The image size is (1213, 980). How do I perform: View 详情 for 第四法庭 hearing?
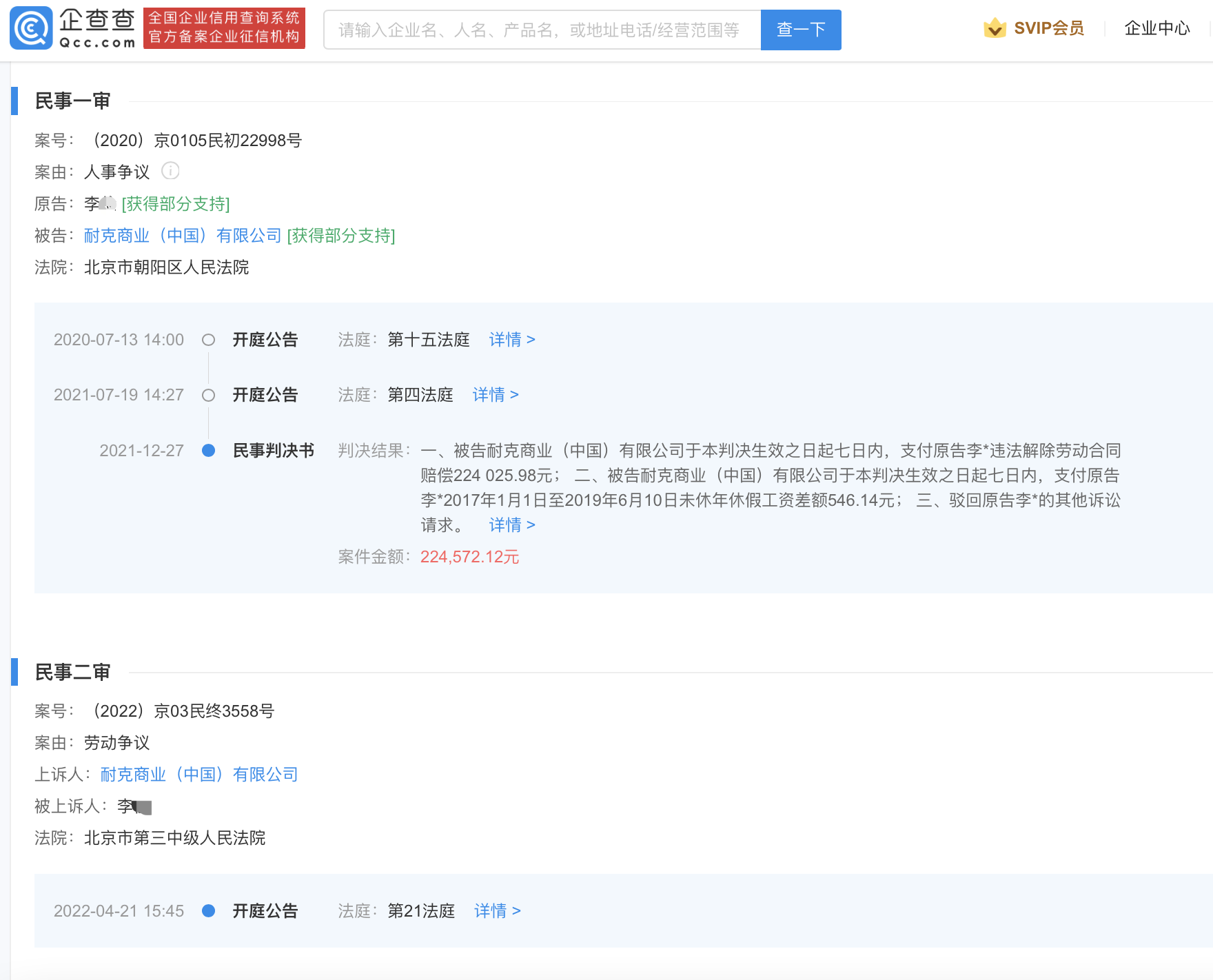click(496, 395)
